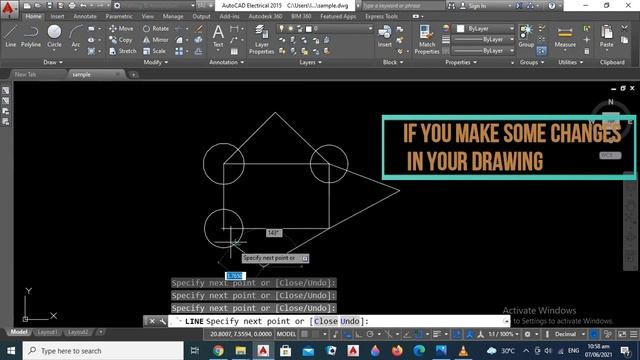Select the Circle tool

54,36
